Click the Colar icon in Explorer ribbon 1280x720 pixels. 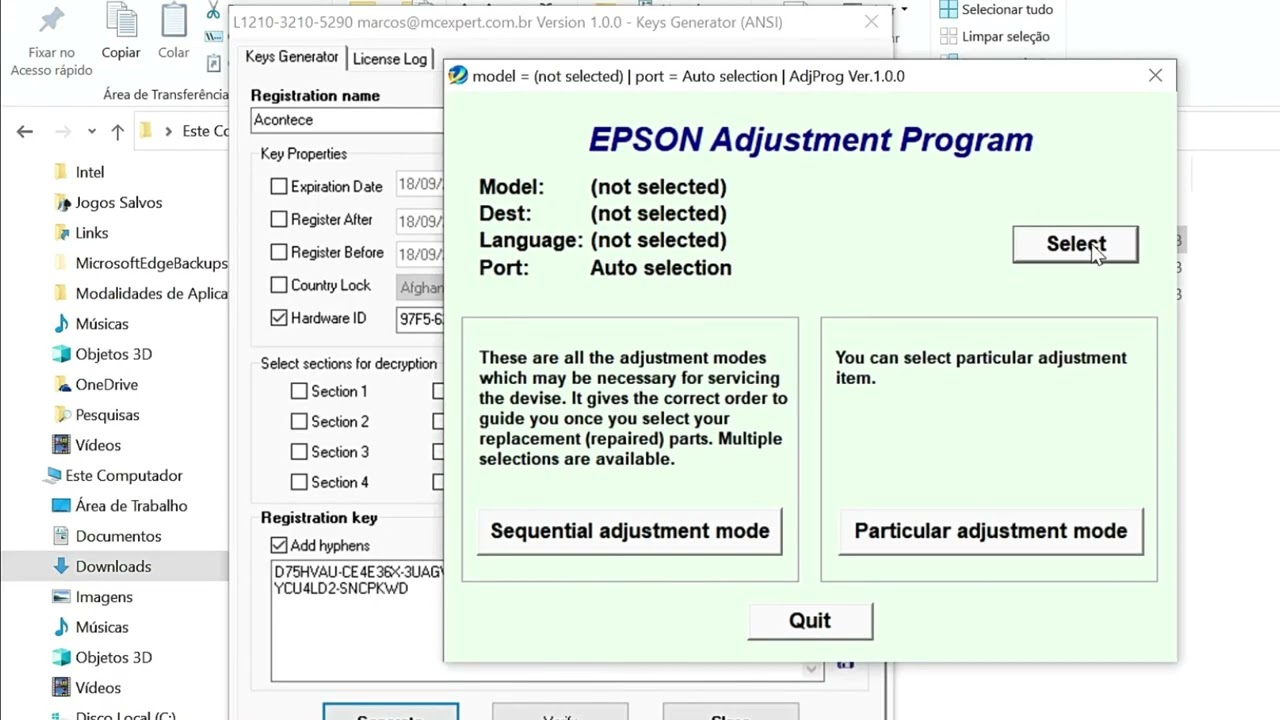click(x=174, y=22)
